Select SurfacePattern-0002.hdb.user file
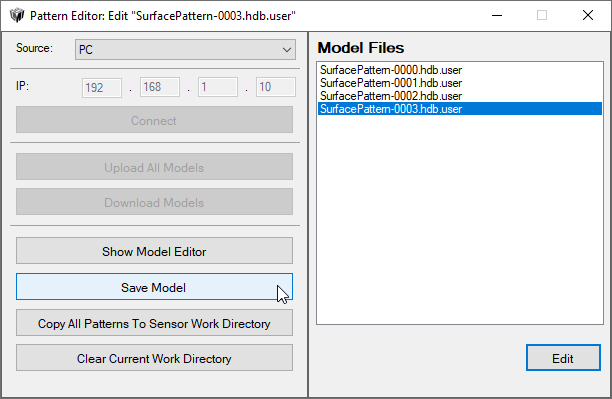This screenshot has height=399, width=612. (391, 96)
